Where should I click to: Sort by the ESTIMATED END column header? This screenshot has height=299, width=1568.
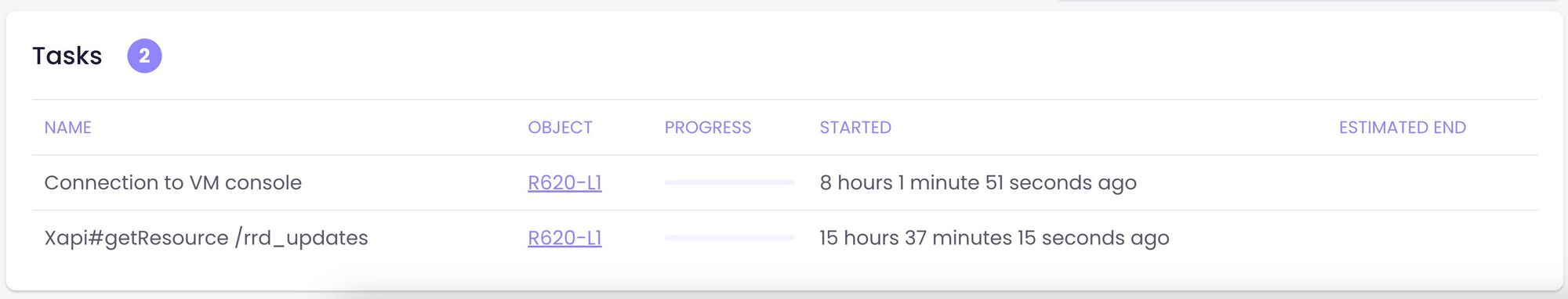[1403, 128]
